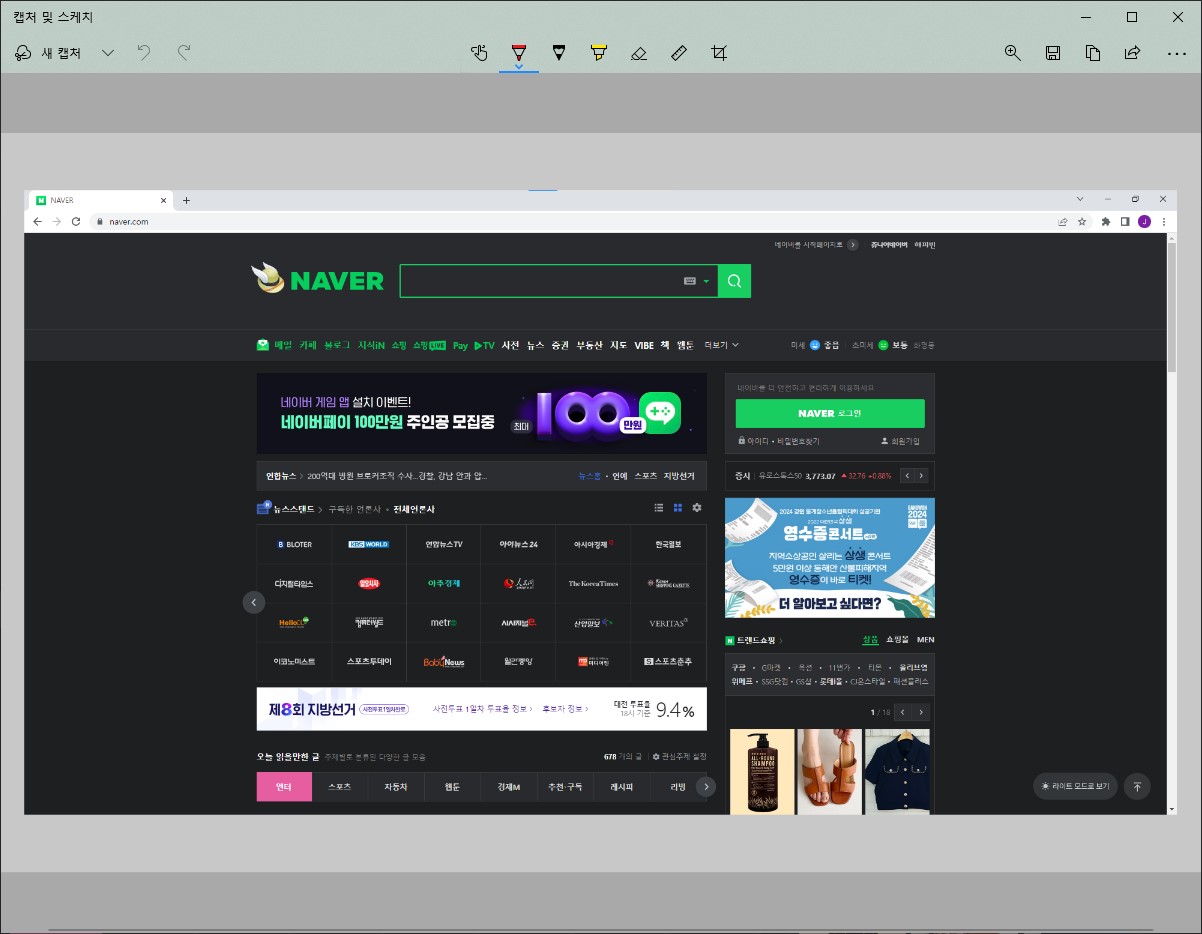Undo the last edit in Snip & Sketch
The width and height of the screenshot is (1202, 934).
[x=144, y=52]
